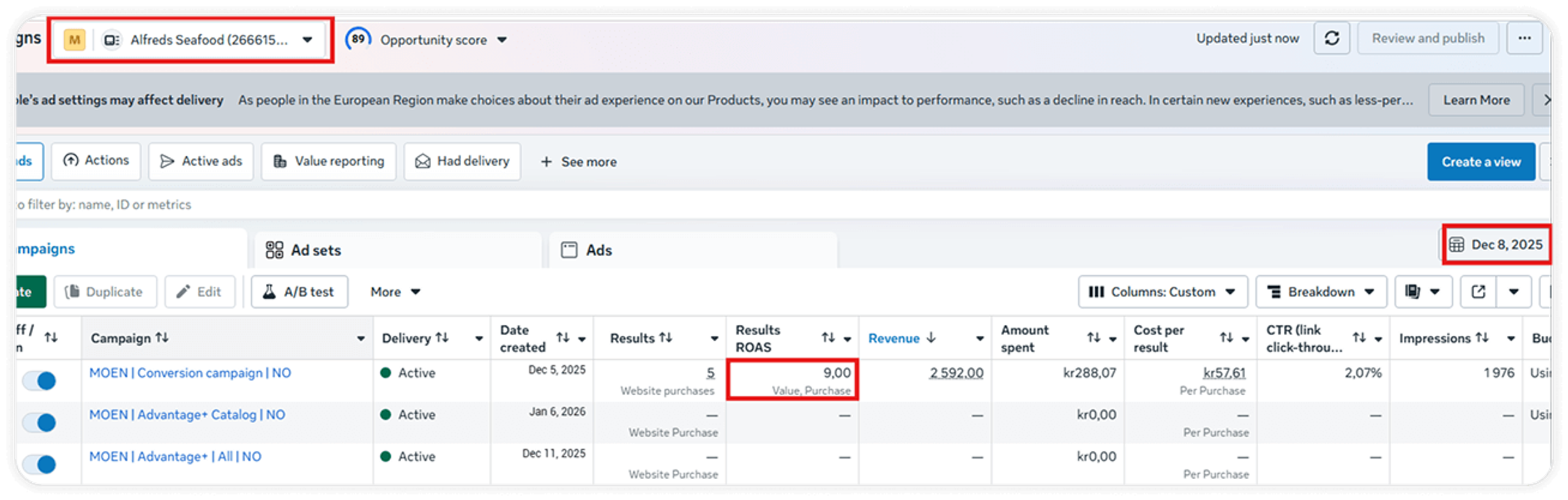Sort by CTR link click-through column
The width and height of the screenshot is (1568, 500).
click(1359, 338)
